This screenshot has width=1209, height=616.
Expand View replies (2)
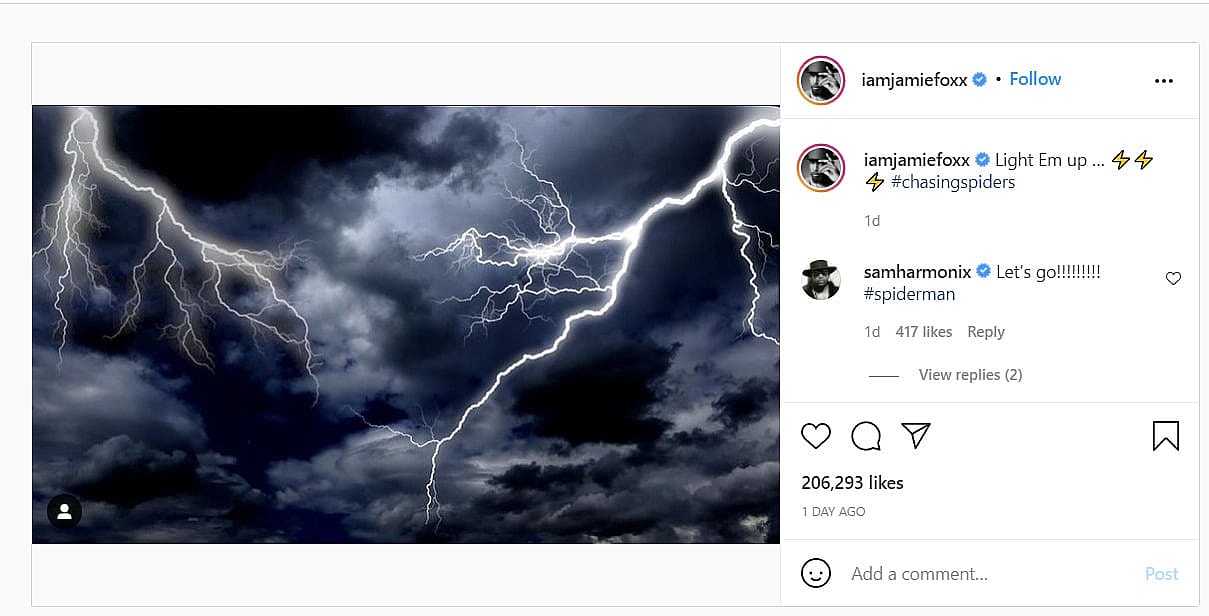point(970,375)
